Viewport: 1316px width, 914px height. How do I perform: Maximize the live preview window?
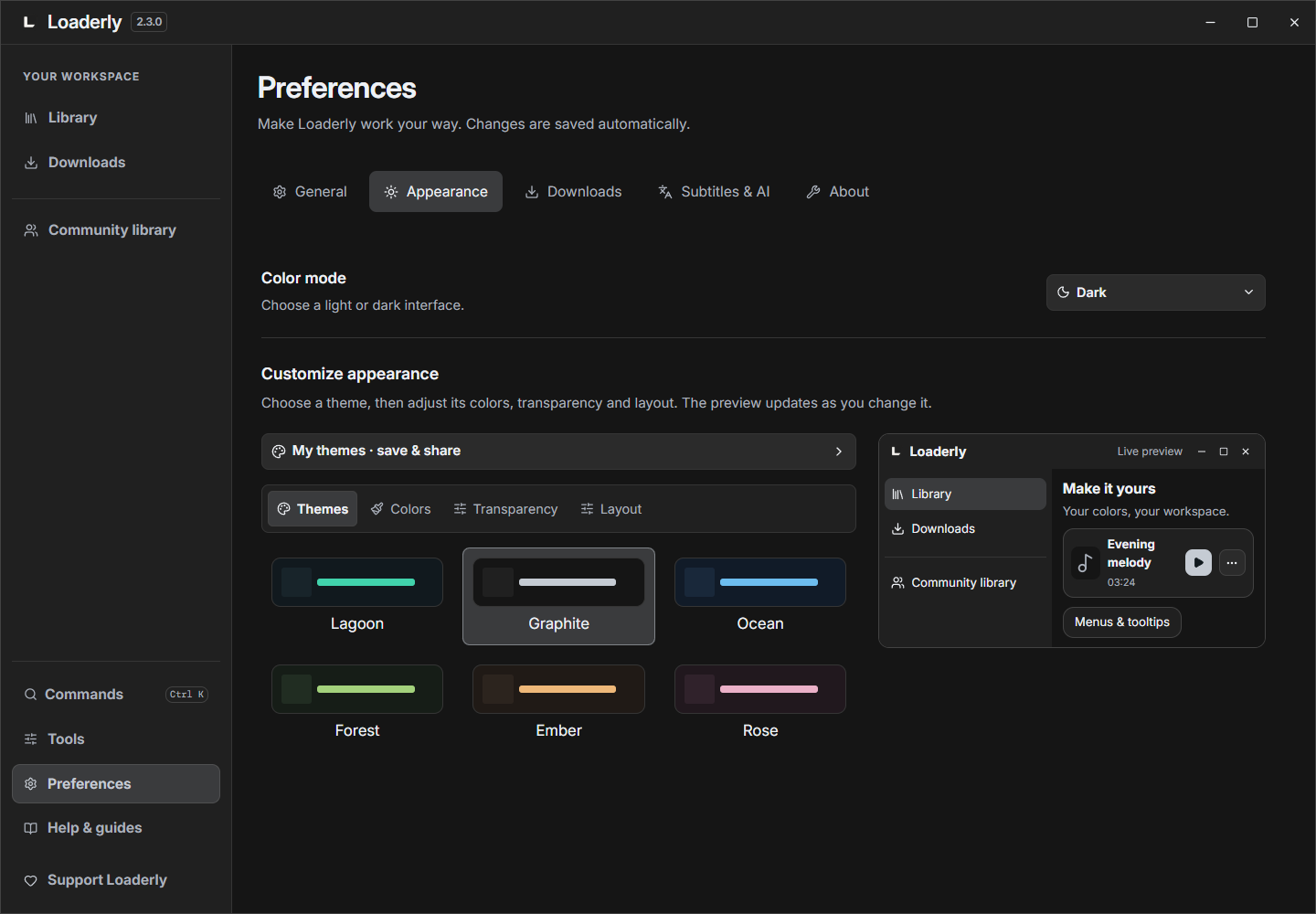coord(1224,452)
